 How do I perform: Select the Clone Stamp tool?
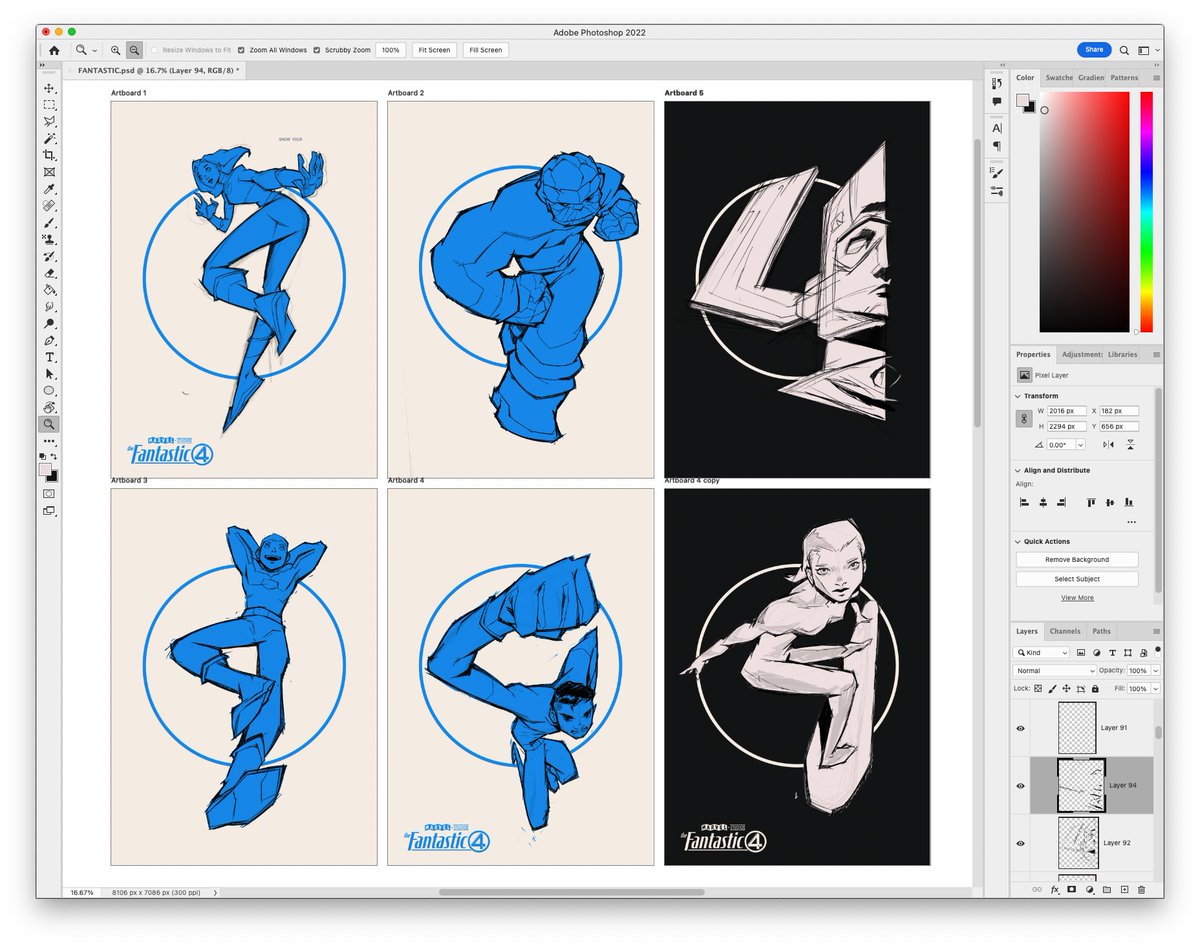[49, 240]
